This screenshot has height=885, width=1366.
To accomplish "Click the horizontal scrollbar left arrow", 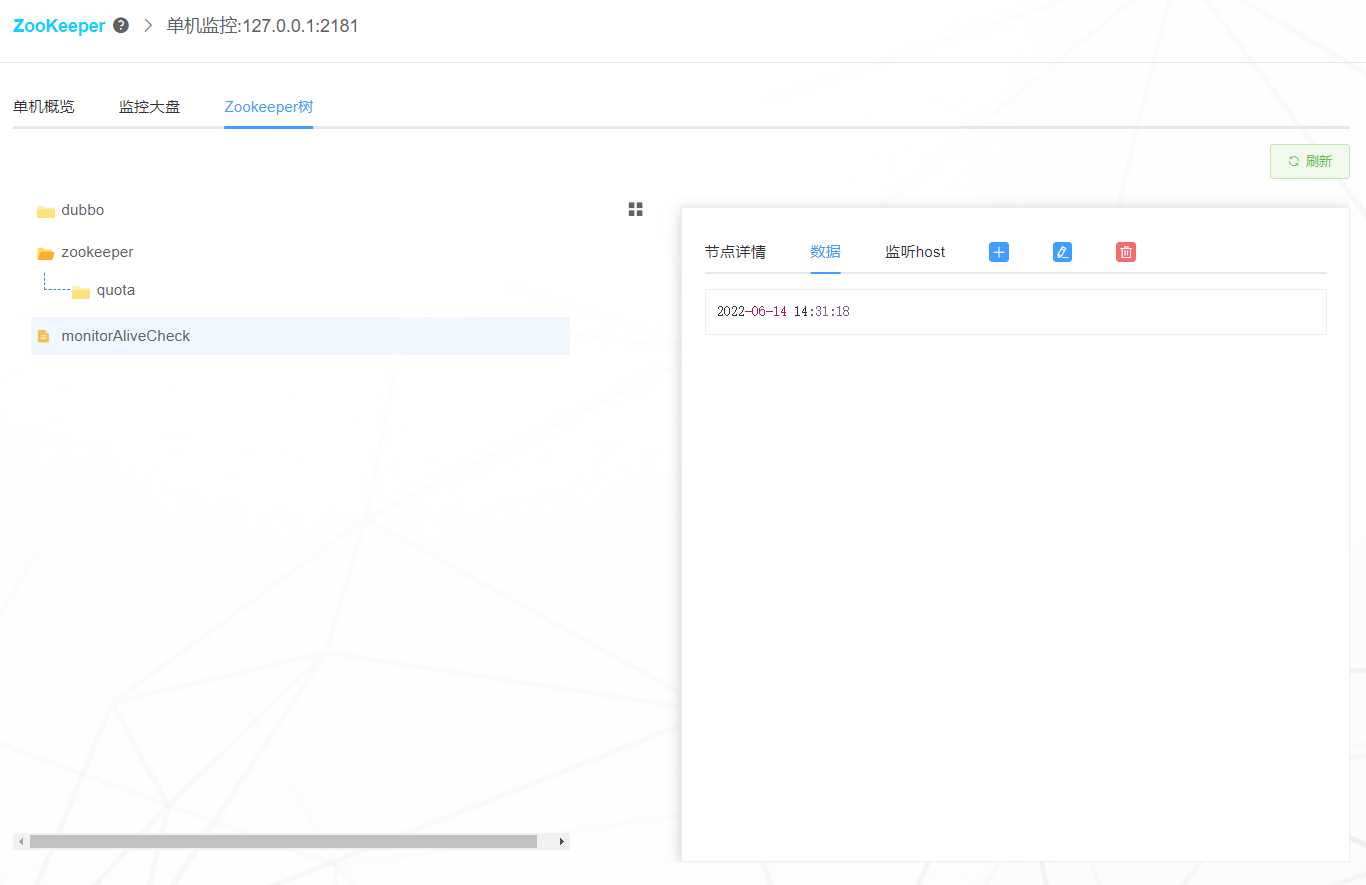I will tap(21, 842).
